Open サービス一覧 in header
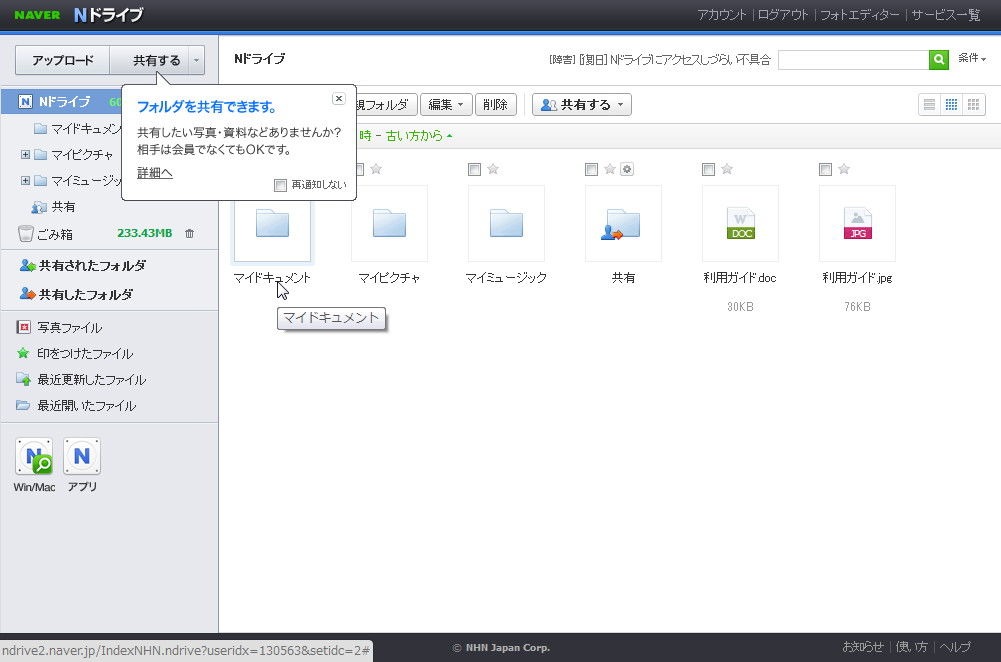Viewport: 1001px width, 662px height. coord(945,15)
